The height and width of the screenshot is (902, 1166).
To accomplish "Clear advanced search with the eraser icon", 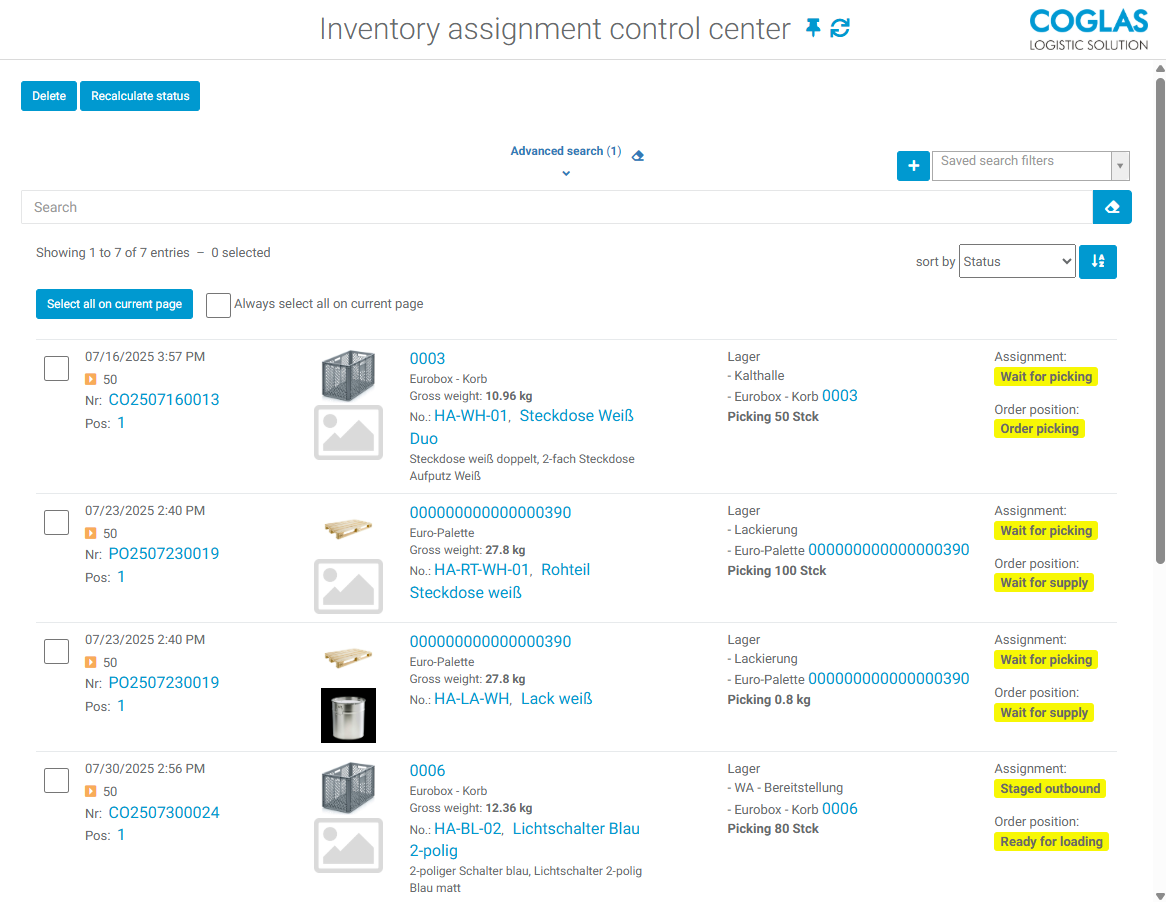I will [x=638, y=155].
